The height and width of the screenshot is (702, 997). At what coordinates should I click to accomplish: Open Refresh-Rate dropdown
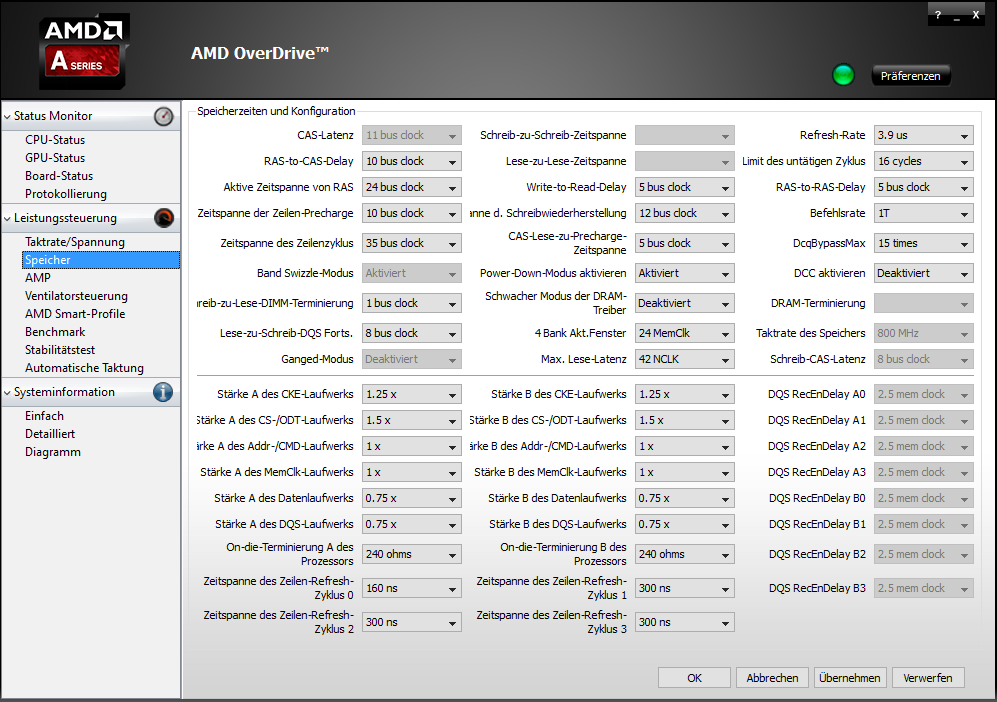pos(924,135)
